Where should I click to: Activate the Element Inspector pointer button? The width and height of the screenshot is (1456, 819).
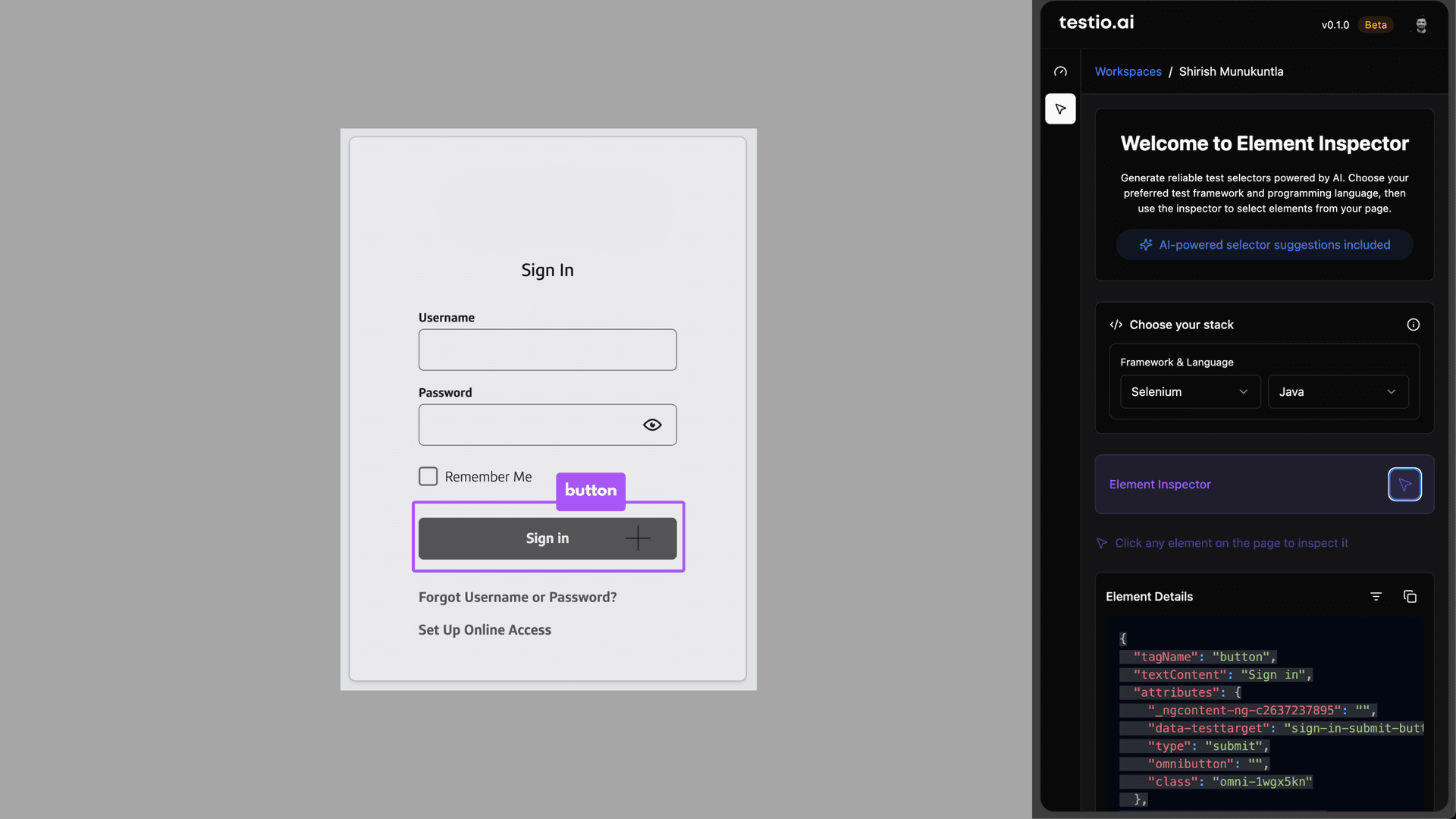(1404, 485)
